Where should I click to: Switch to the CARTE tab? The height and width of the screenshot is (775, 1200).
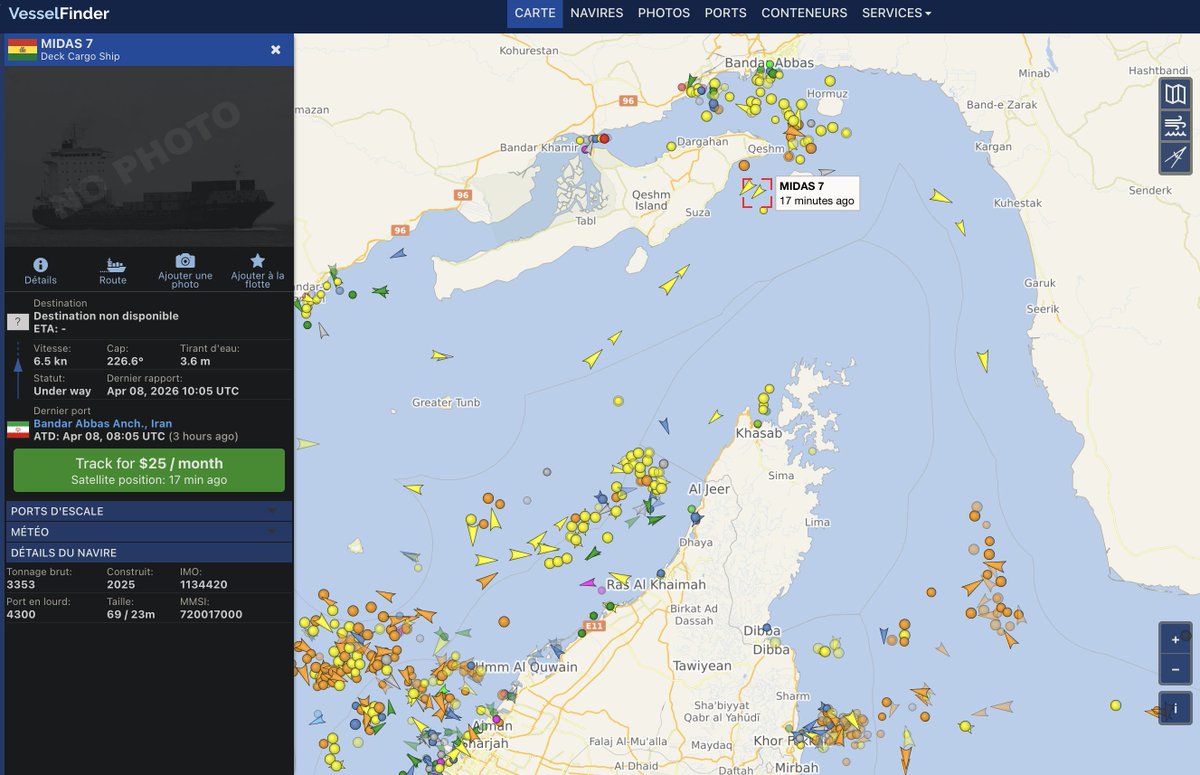(535, 13)
